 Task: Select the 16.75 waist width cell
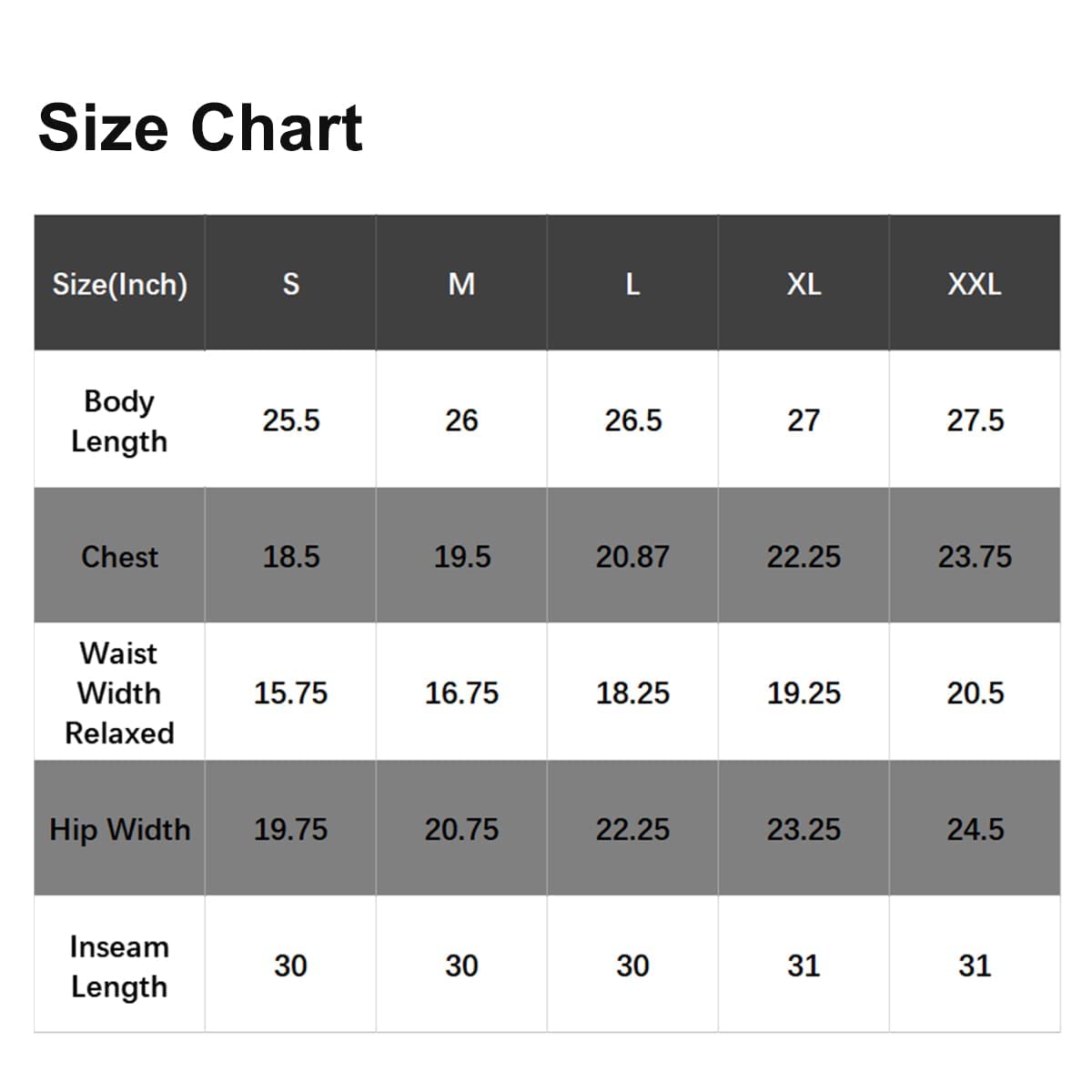[461, 693]
